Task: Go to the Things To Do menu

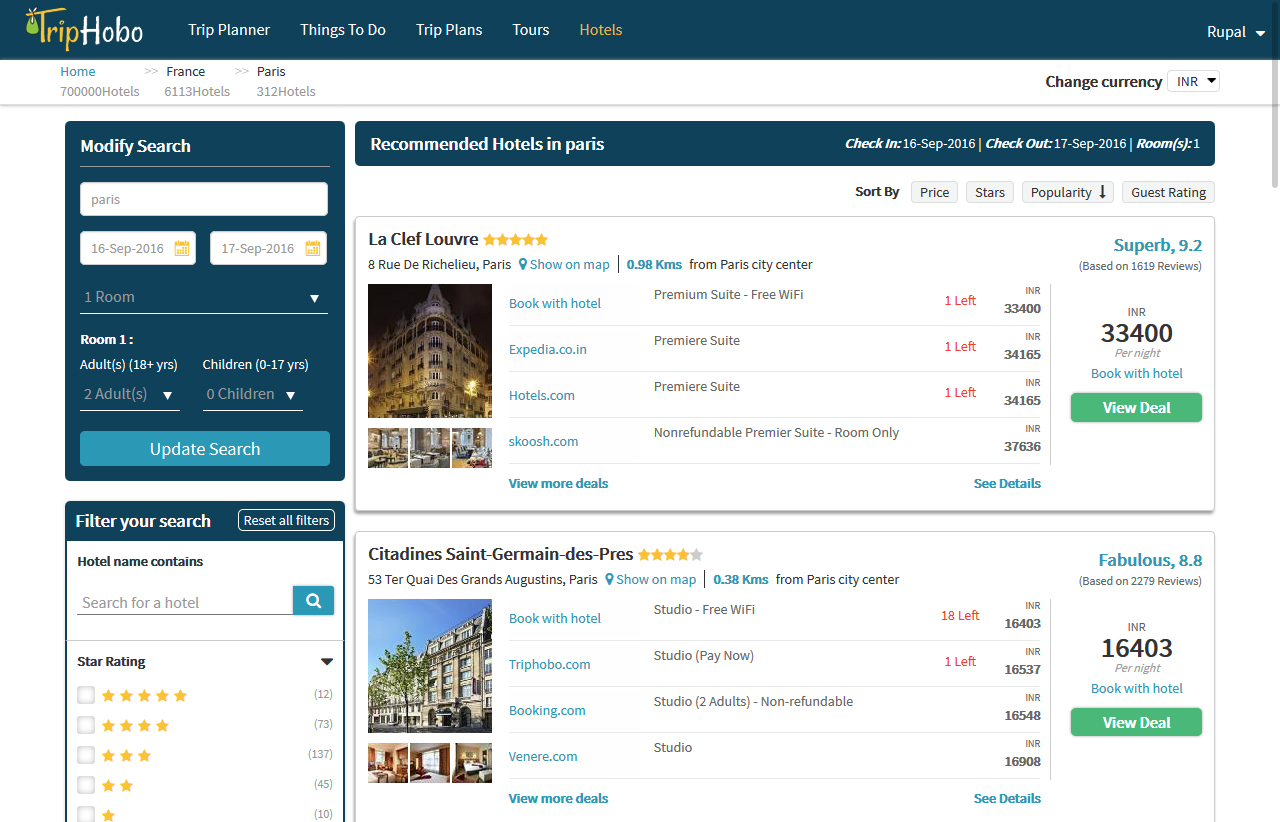Action: coord(343,30)
